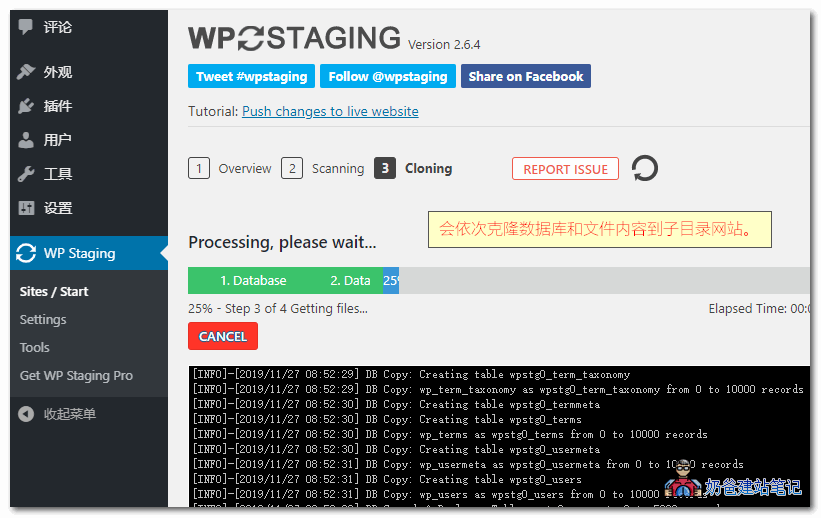Click log line Creating table wpstg0_usermeta

[x=396, y=449]
